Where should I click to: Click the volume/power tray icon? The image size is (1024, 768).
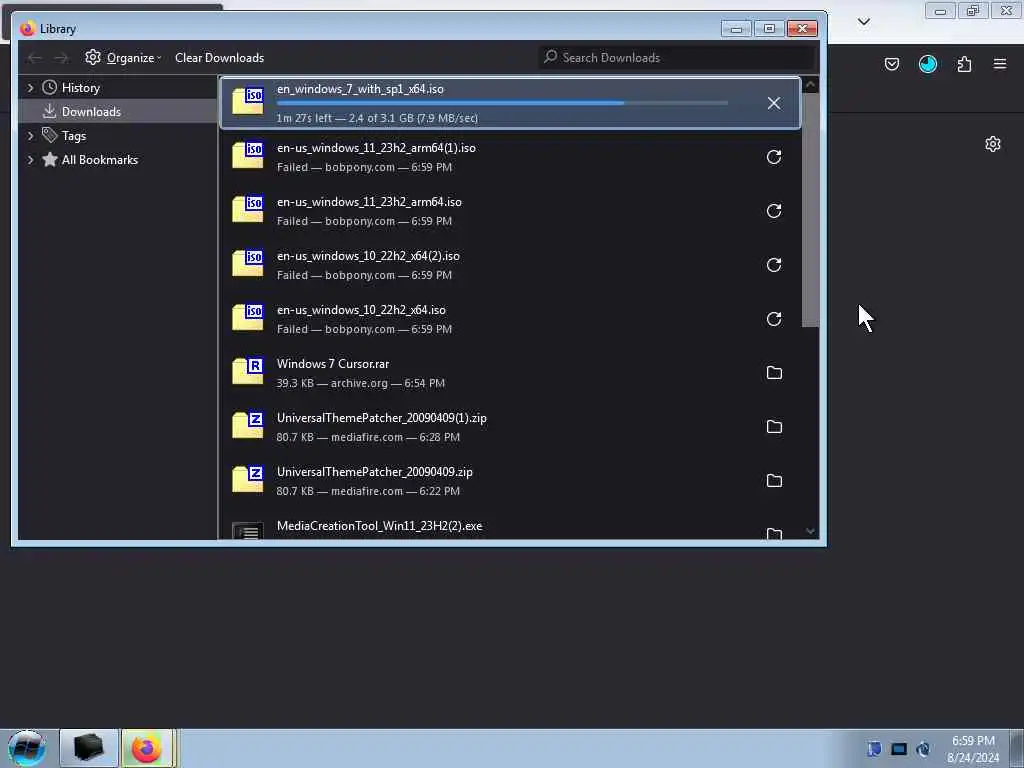(923, 749)
